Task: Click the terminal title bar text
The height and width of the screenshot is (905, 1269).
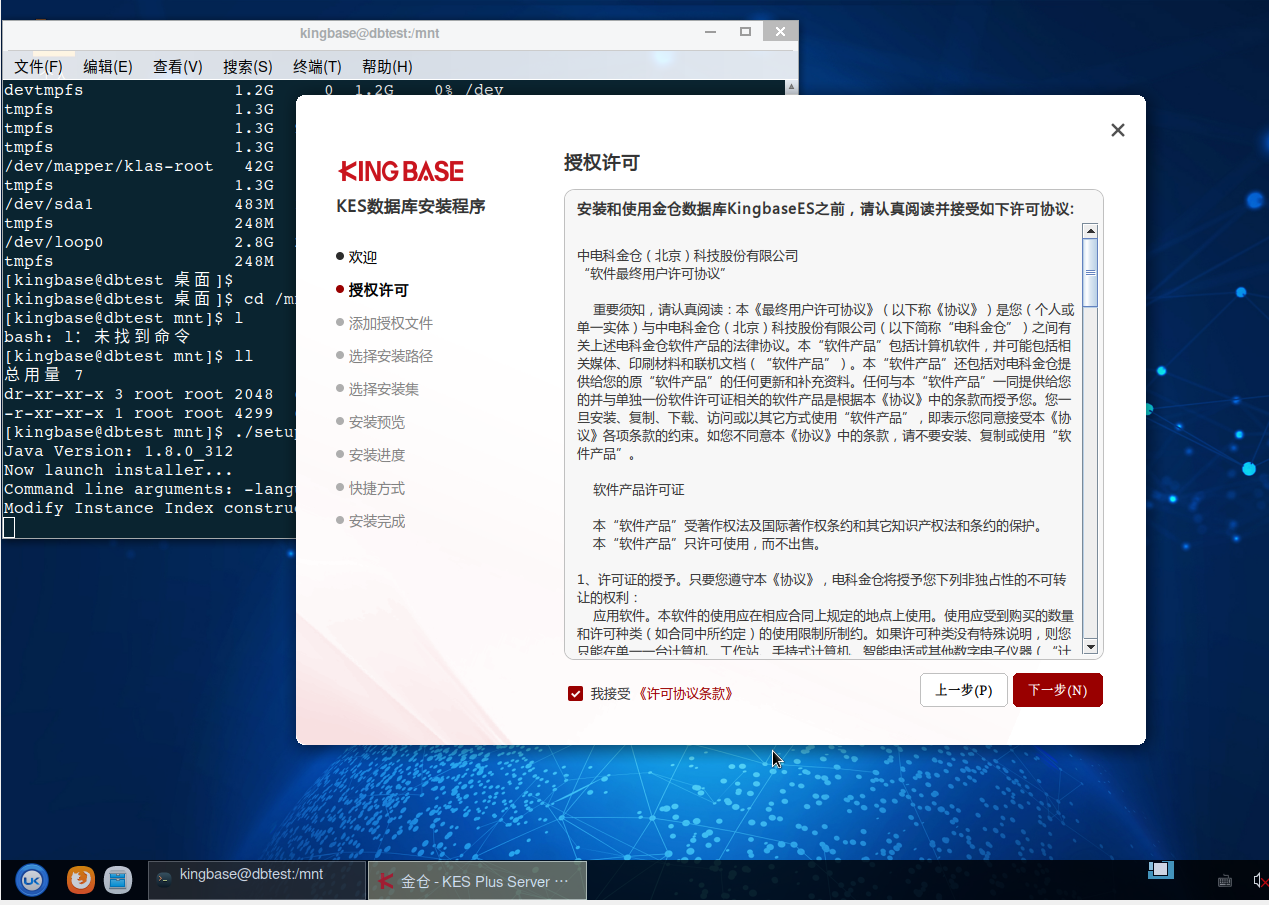Action: (x=370, y=33)
